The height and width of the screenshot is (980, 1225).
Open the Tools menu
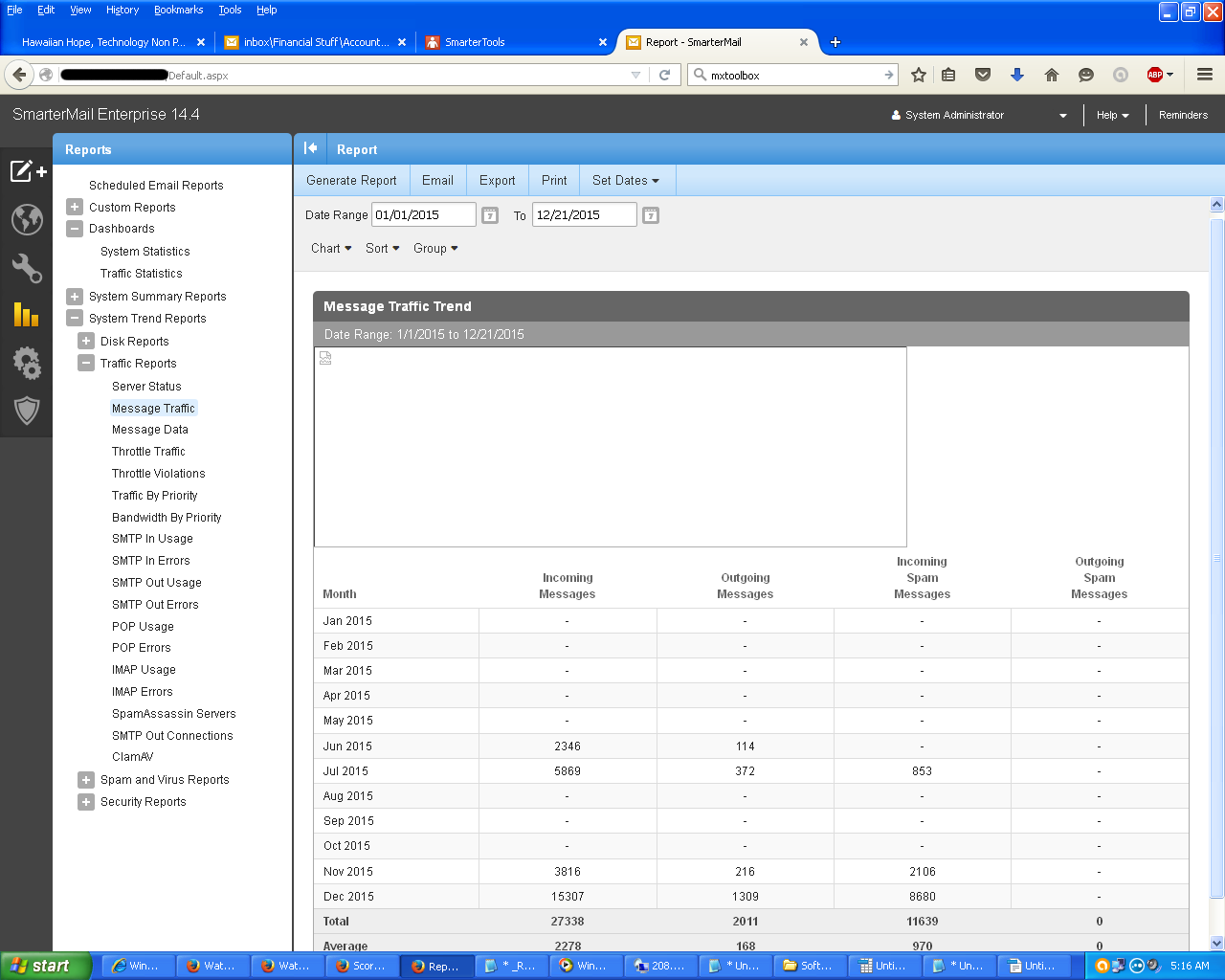[x=230, y=10]
